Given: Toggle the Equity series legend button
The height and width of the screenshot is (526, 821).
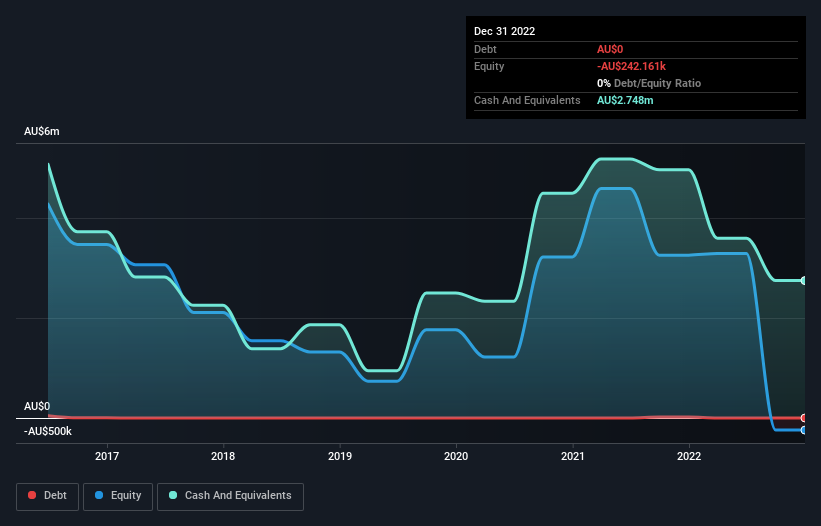Looking at the screenshot, I should (x=118, y=496).
